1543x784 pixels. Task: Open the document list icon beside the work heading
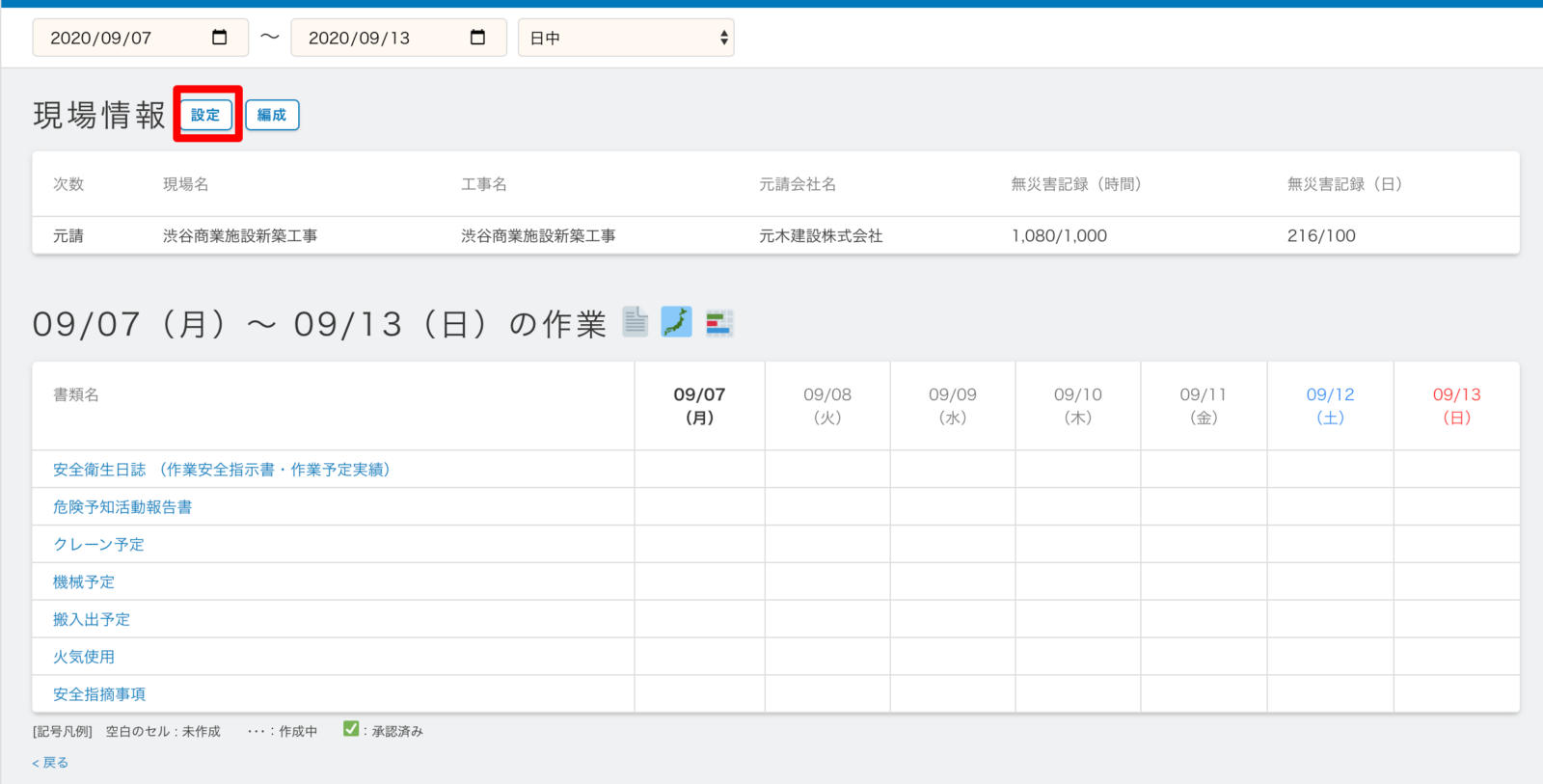[635, 322]
